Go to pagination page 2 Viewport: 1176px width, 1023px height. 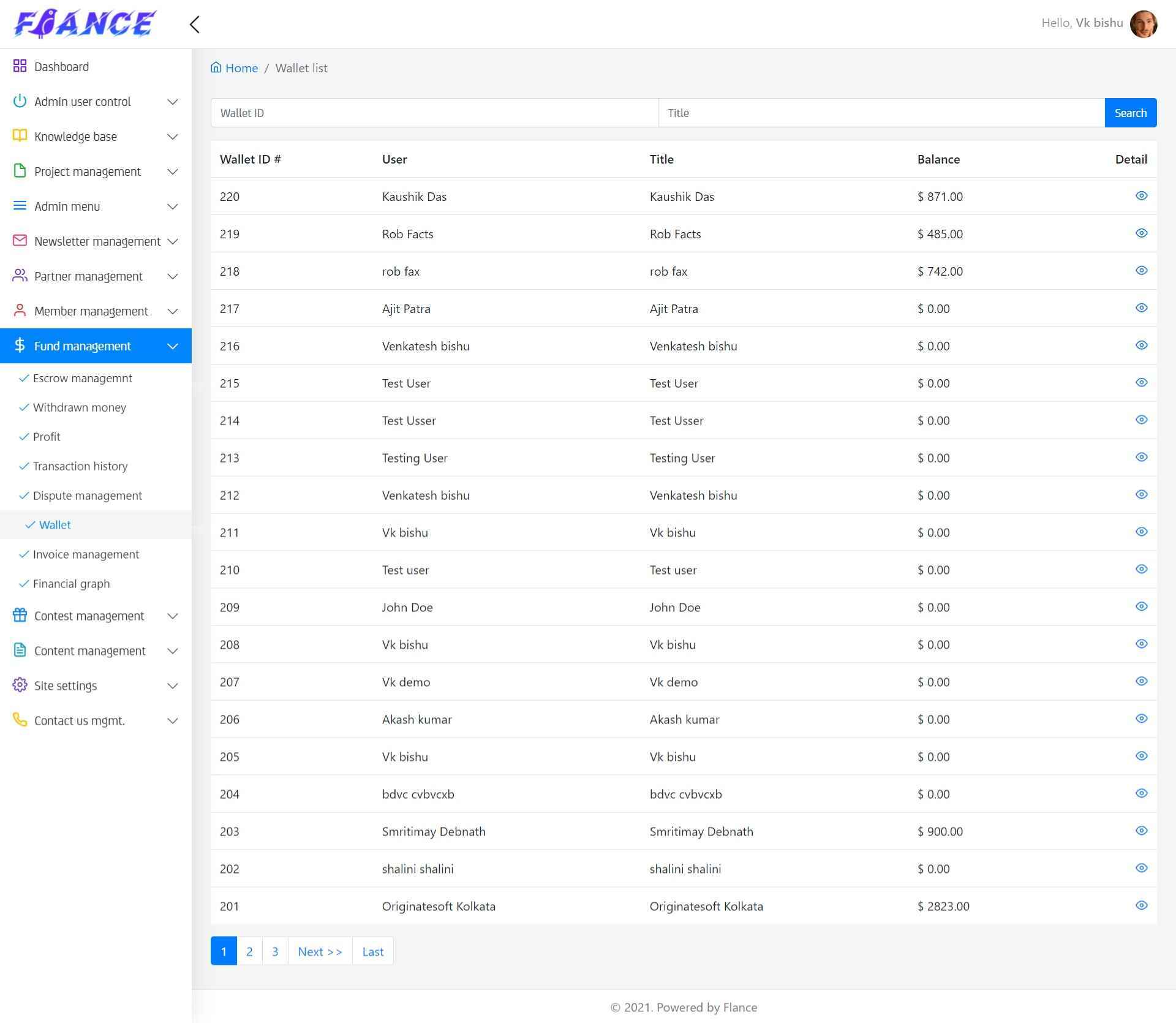coord(249,951)
